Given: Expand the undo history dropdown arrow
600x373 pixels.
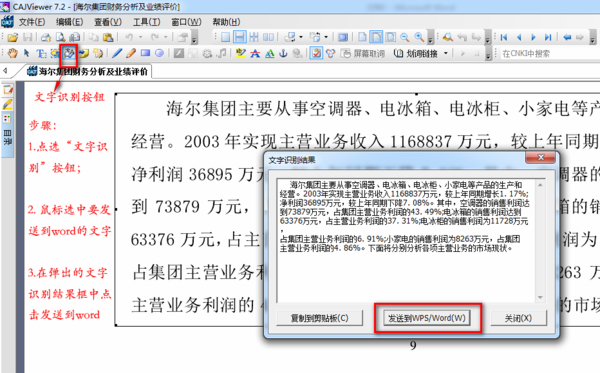Looking at the screenshot, I should pos(140,37).
